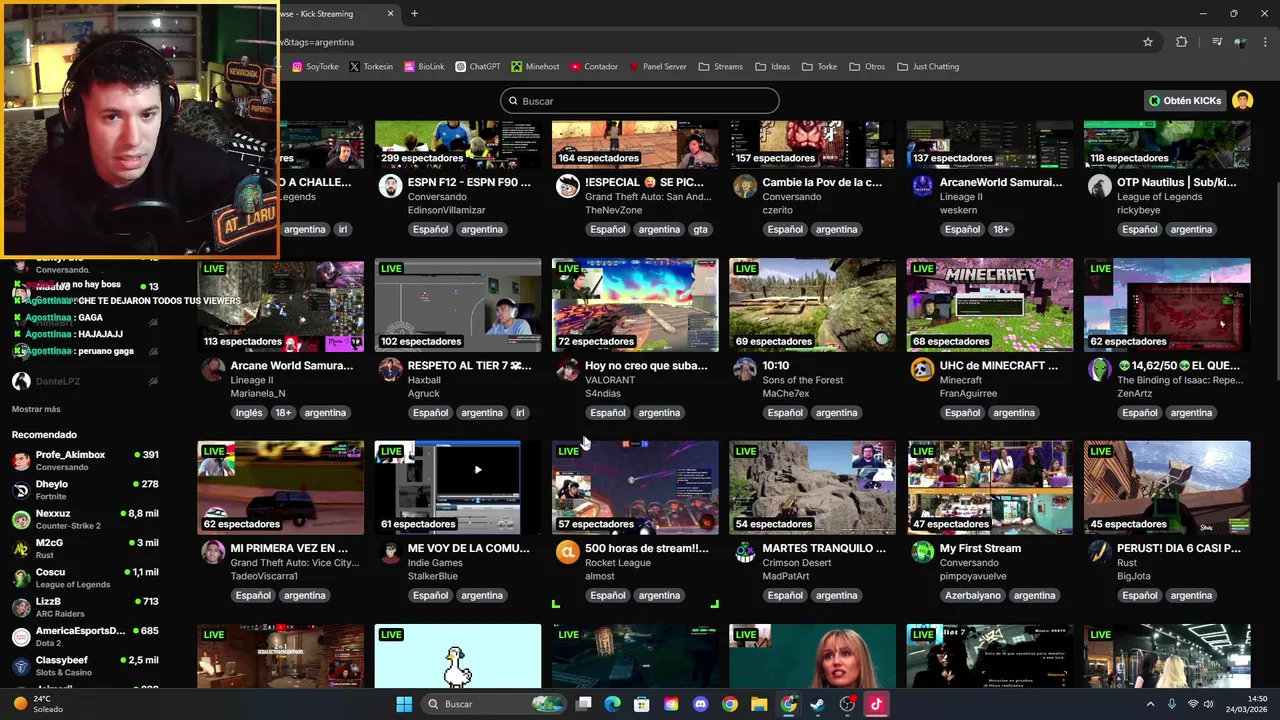
Task: Expand the Just Chatting bookmark folder
Action: (928, 67)
